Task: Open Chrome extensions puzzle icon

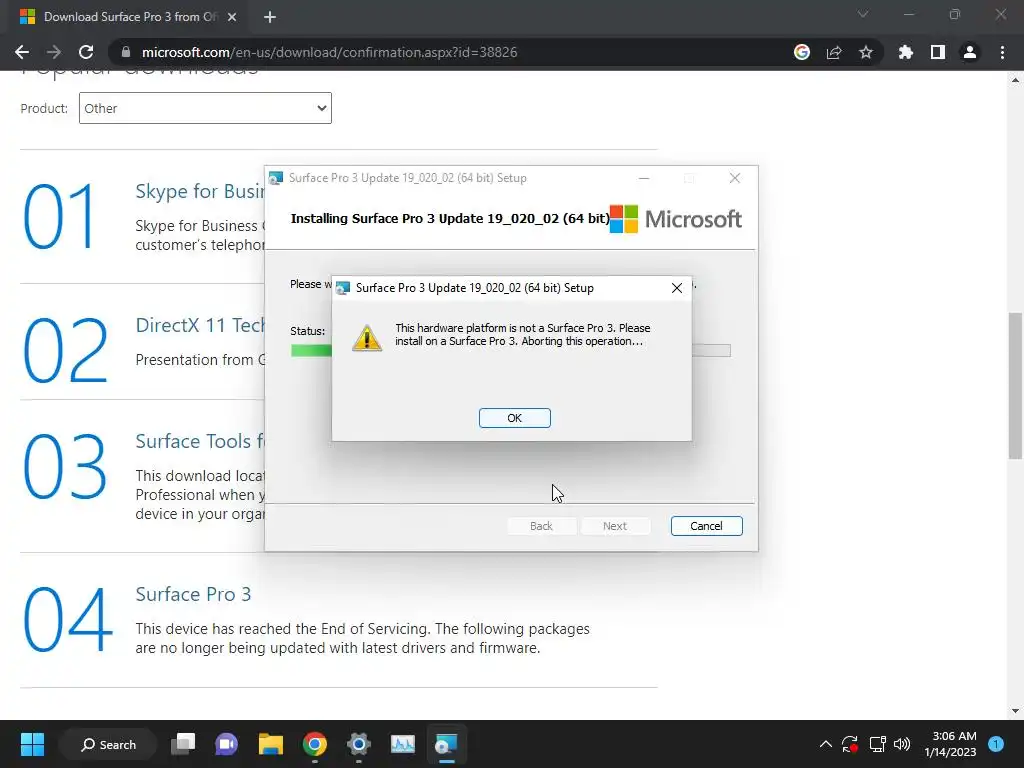Action: click(x=906, y=52)
